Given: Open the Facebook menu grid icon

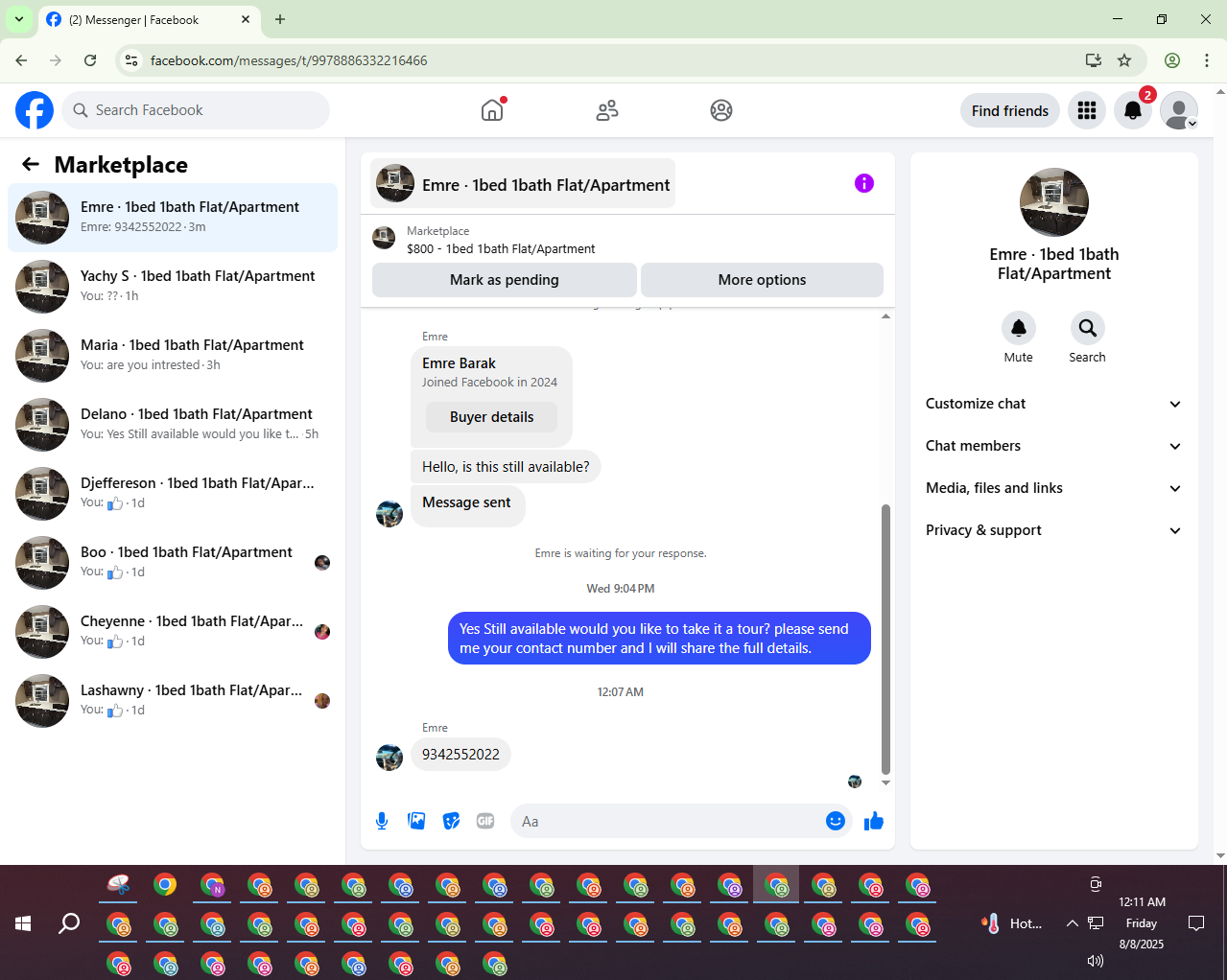Looking at the screenshot, I should click(1087, 110).
